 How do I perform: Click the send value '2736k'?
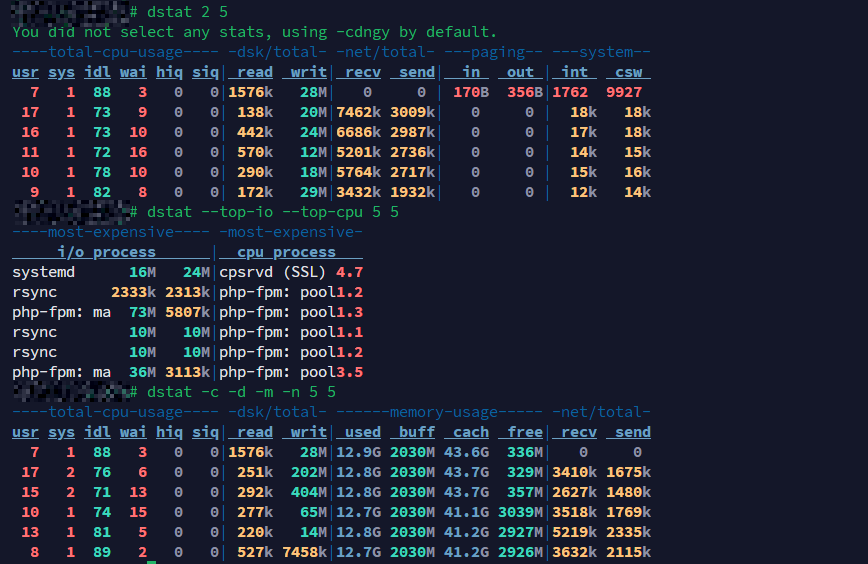pos(412,152)
